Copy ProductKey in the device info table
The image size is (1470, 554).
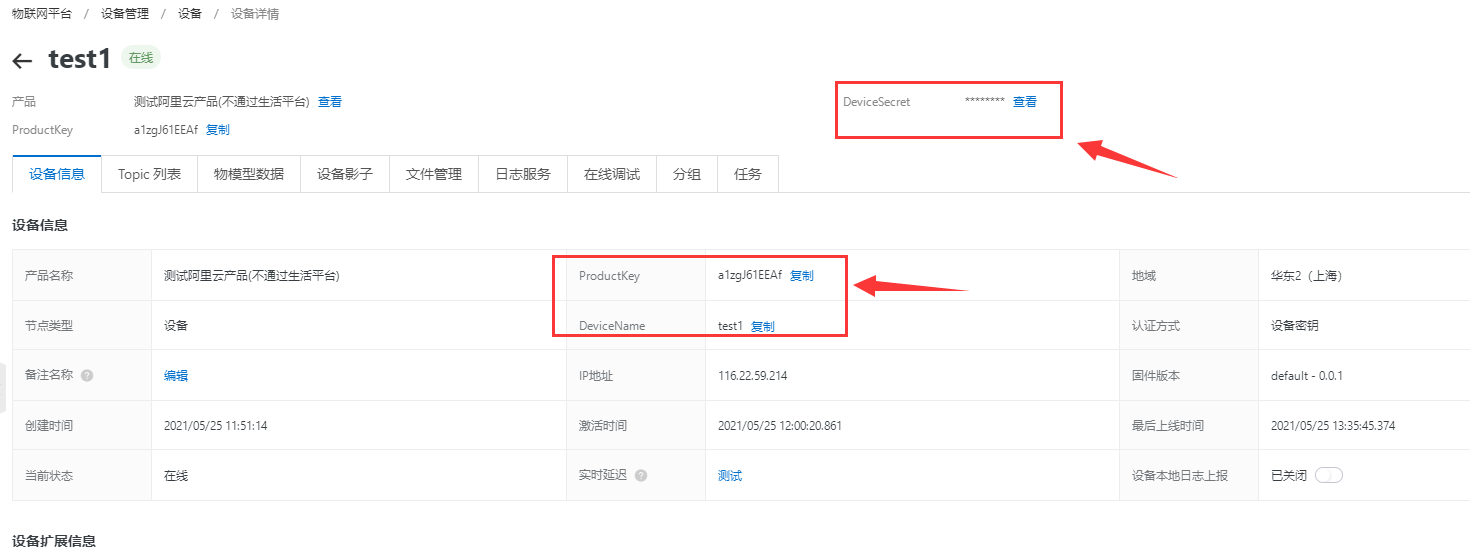(x=802, y=276)
